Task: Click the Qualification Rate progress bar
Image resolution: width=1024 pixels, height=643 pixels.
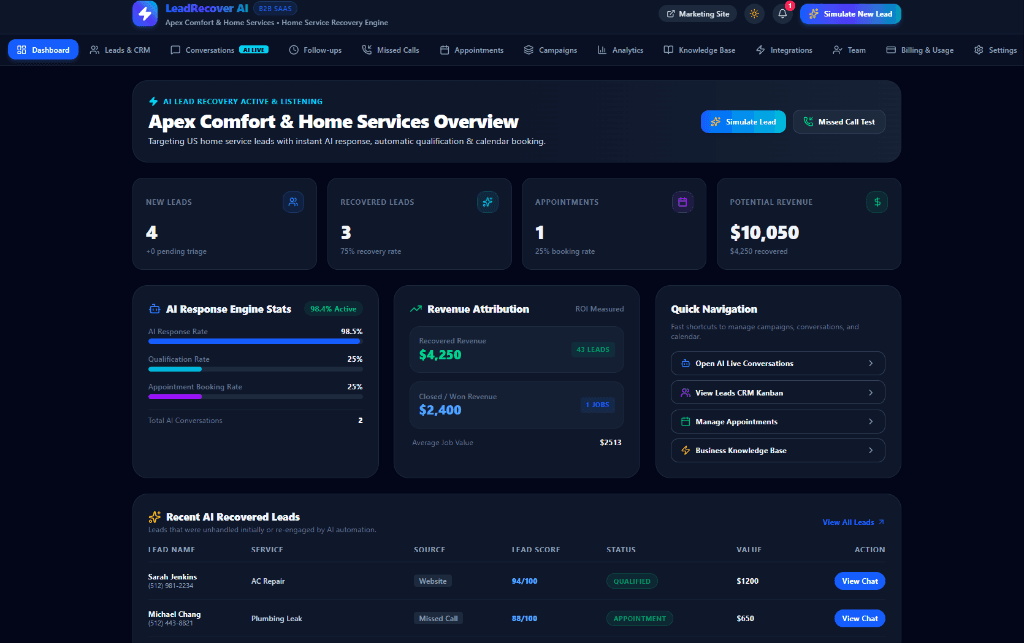Action: click(x=255, y=369)
